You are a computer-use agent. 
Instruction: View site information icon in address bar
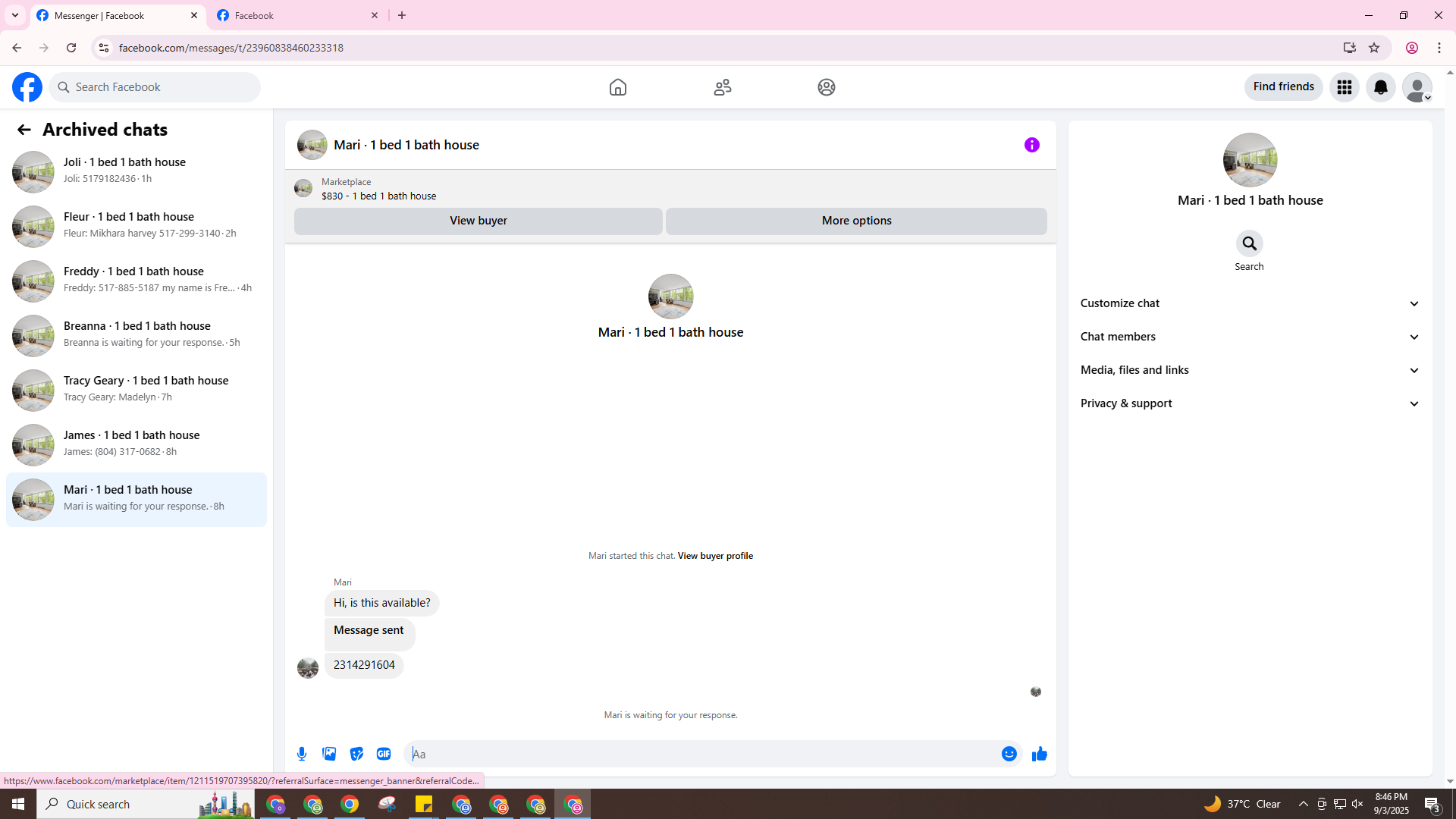pyautogui.click(x=104, y=48)
